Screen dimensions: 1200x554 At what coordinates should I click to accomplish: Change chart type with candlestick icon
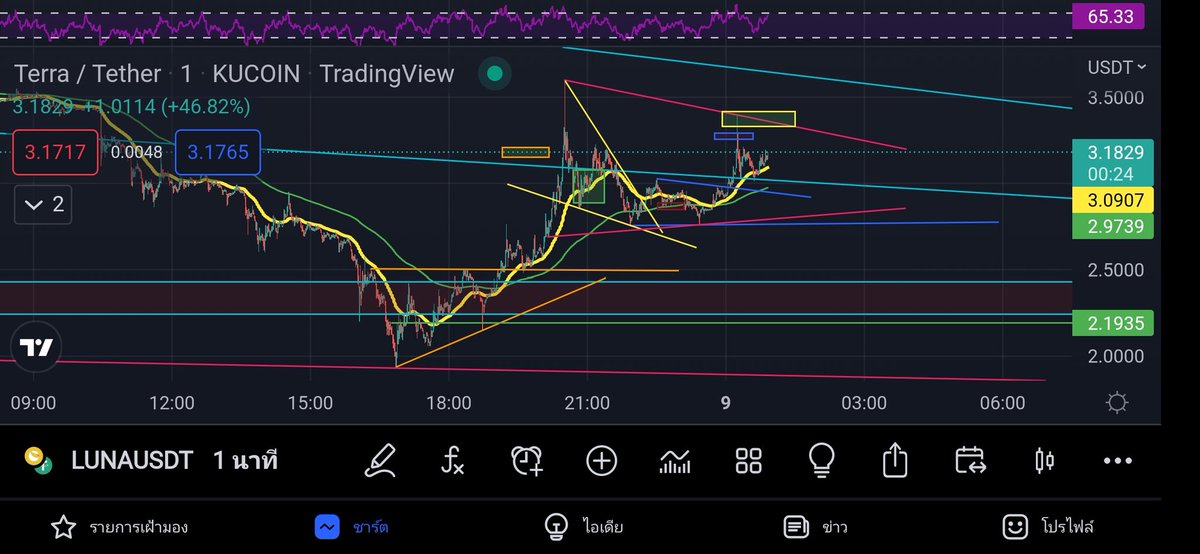point(1044,461)
